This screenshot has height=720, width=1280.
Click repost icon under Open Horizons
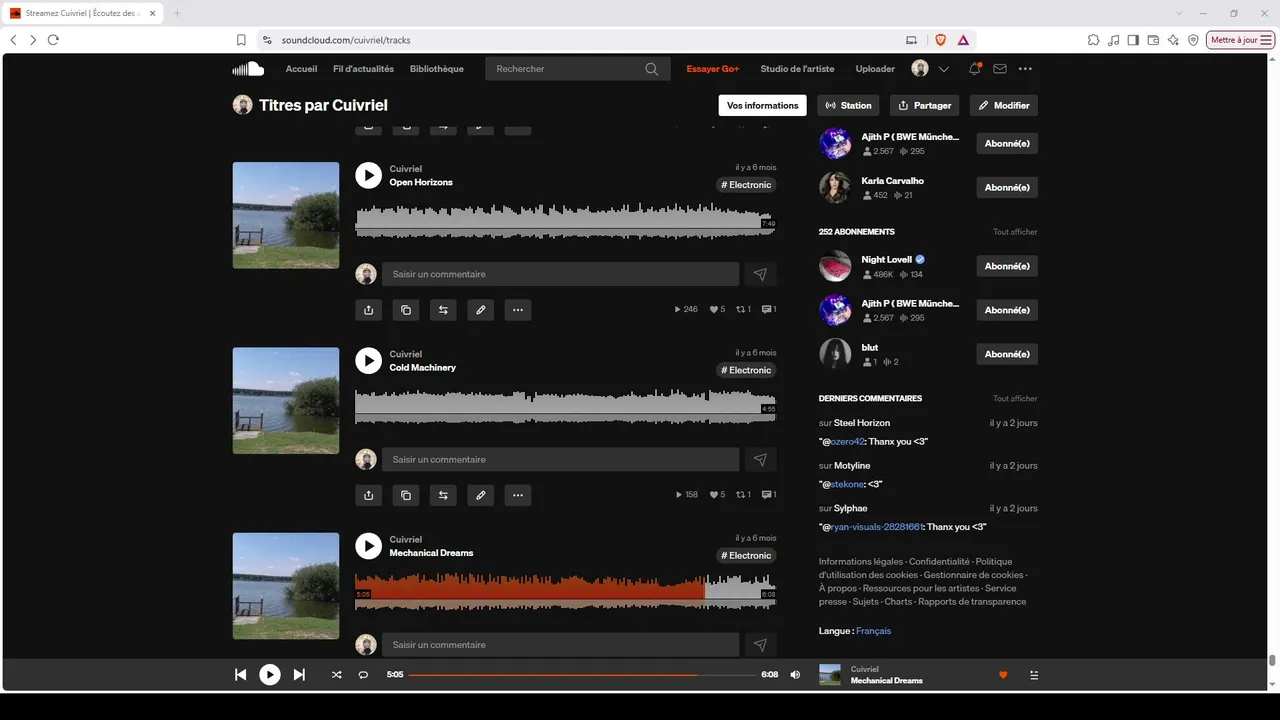coord(443,310)
